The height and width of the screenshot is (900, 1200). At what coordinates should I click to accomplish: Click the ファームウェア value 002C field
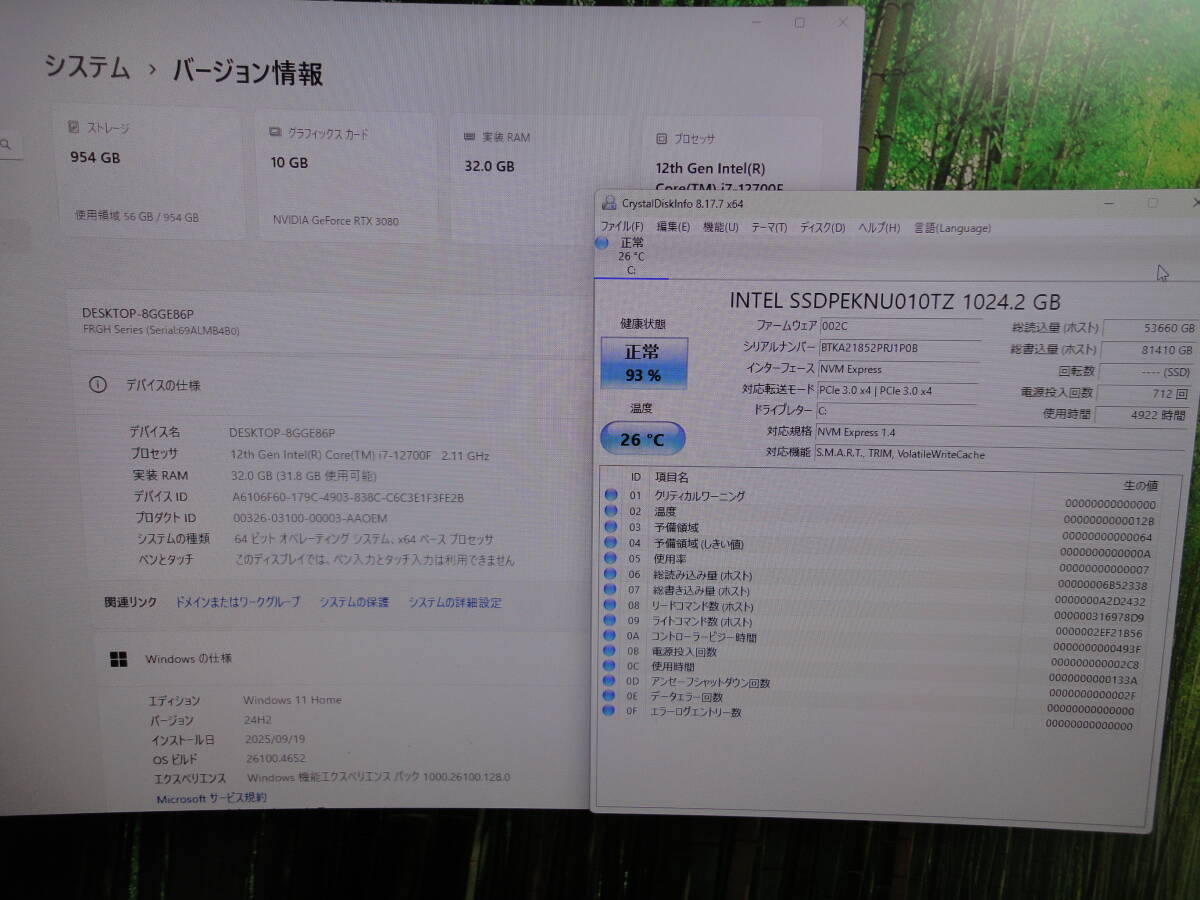900,326
